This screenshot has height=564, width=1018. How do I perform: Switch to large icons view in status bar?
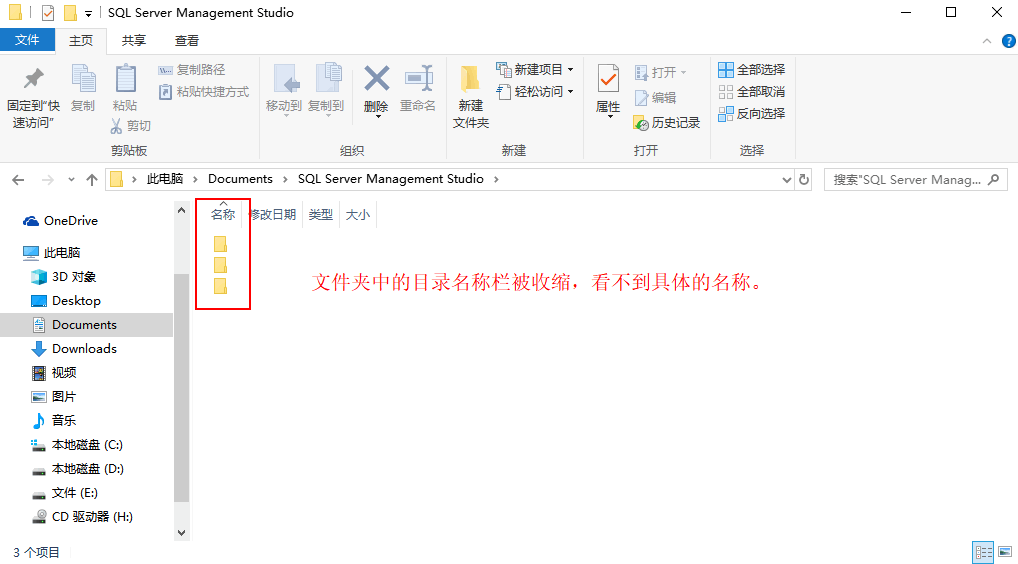[1005, 552]
